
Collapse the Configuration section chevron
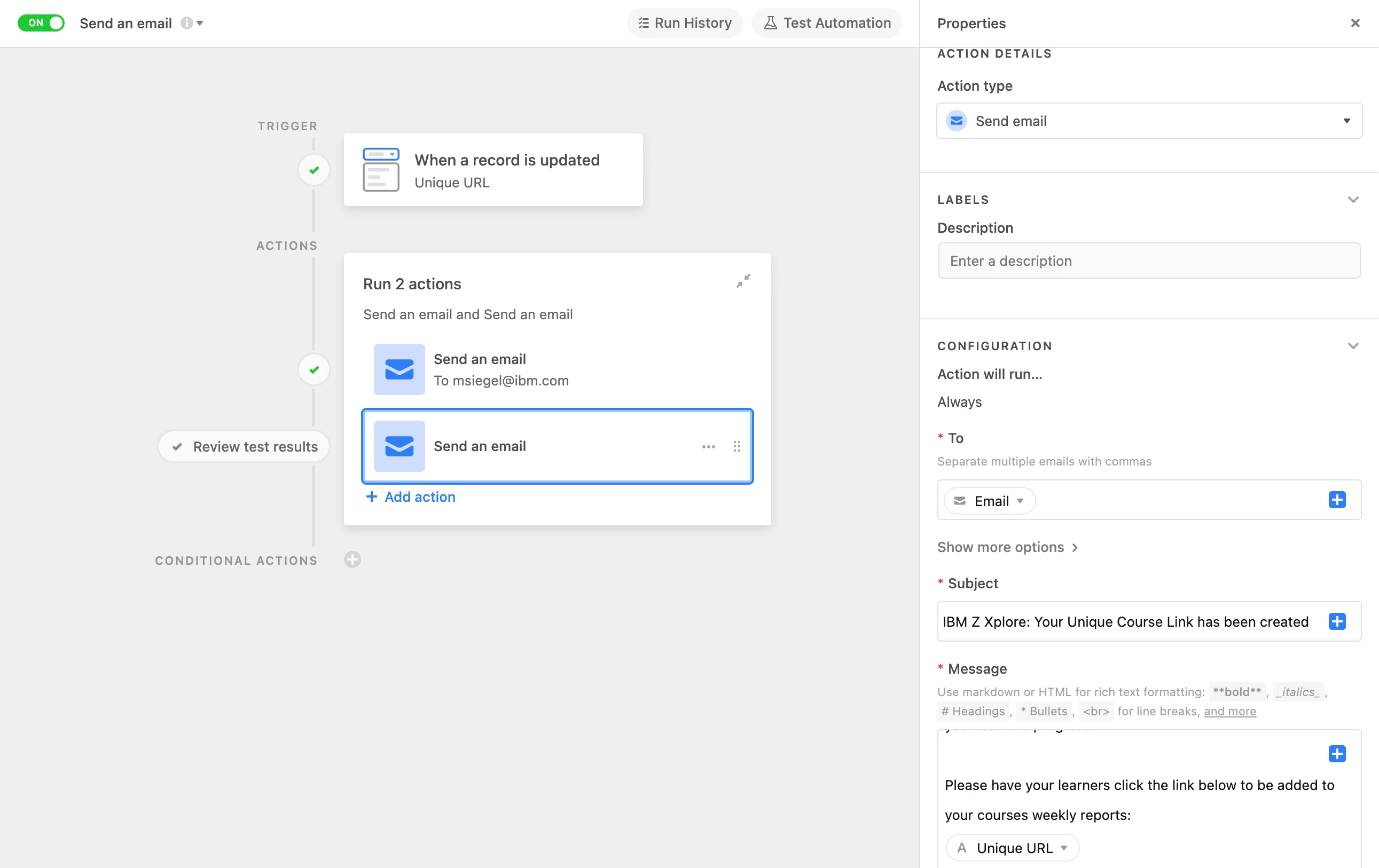[x=1353, y=346]
